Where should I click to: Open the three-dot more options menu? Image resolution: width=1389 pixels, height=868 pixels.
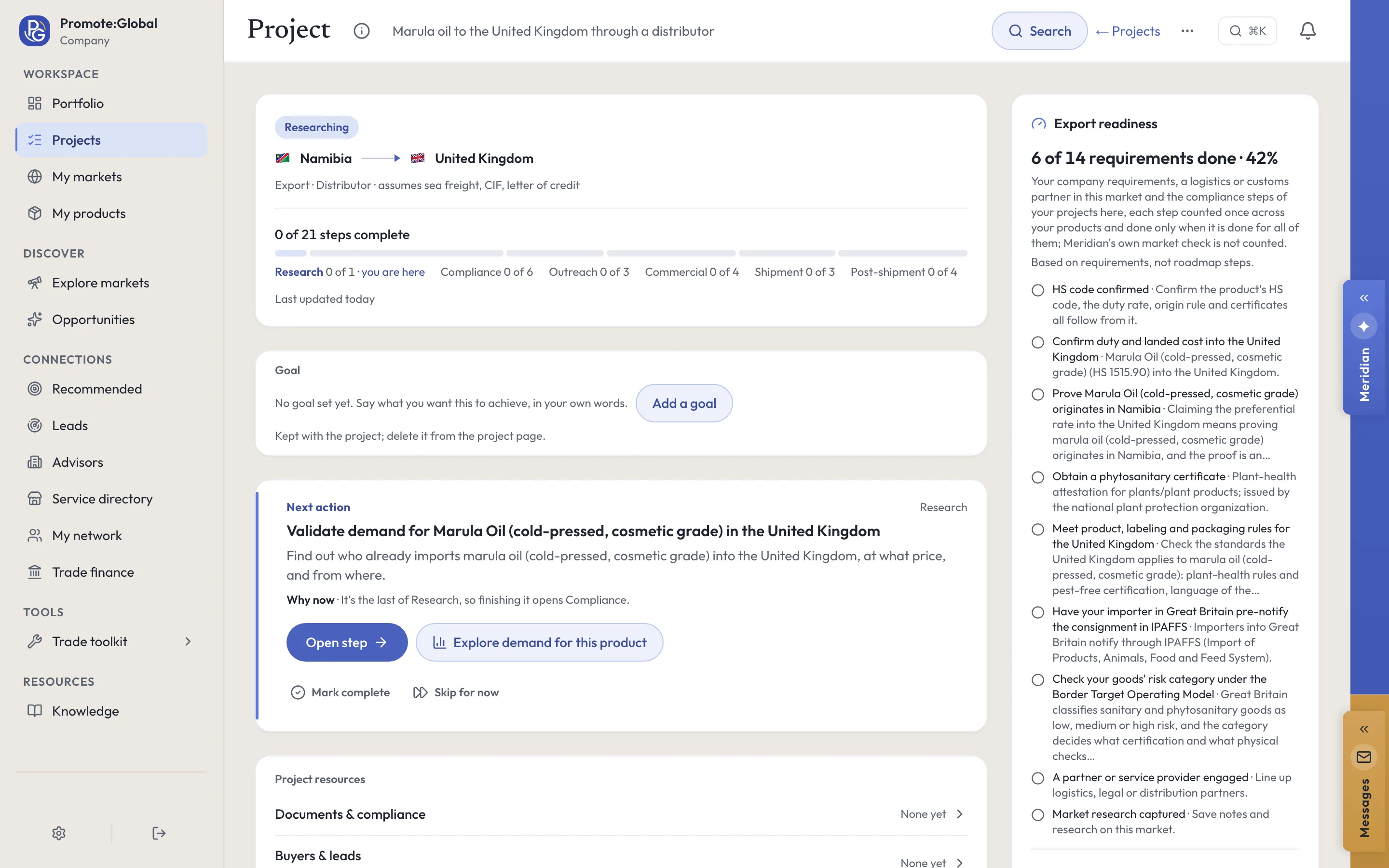click(1187, 31)
